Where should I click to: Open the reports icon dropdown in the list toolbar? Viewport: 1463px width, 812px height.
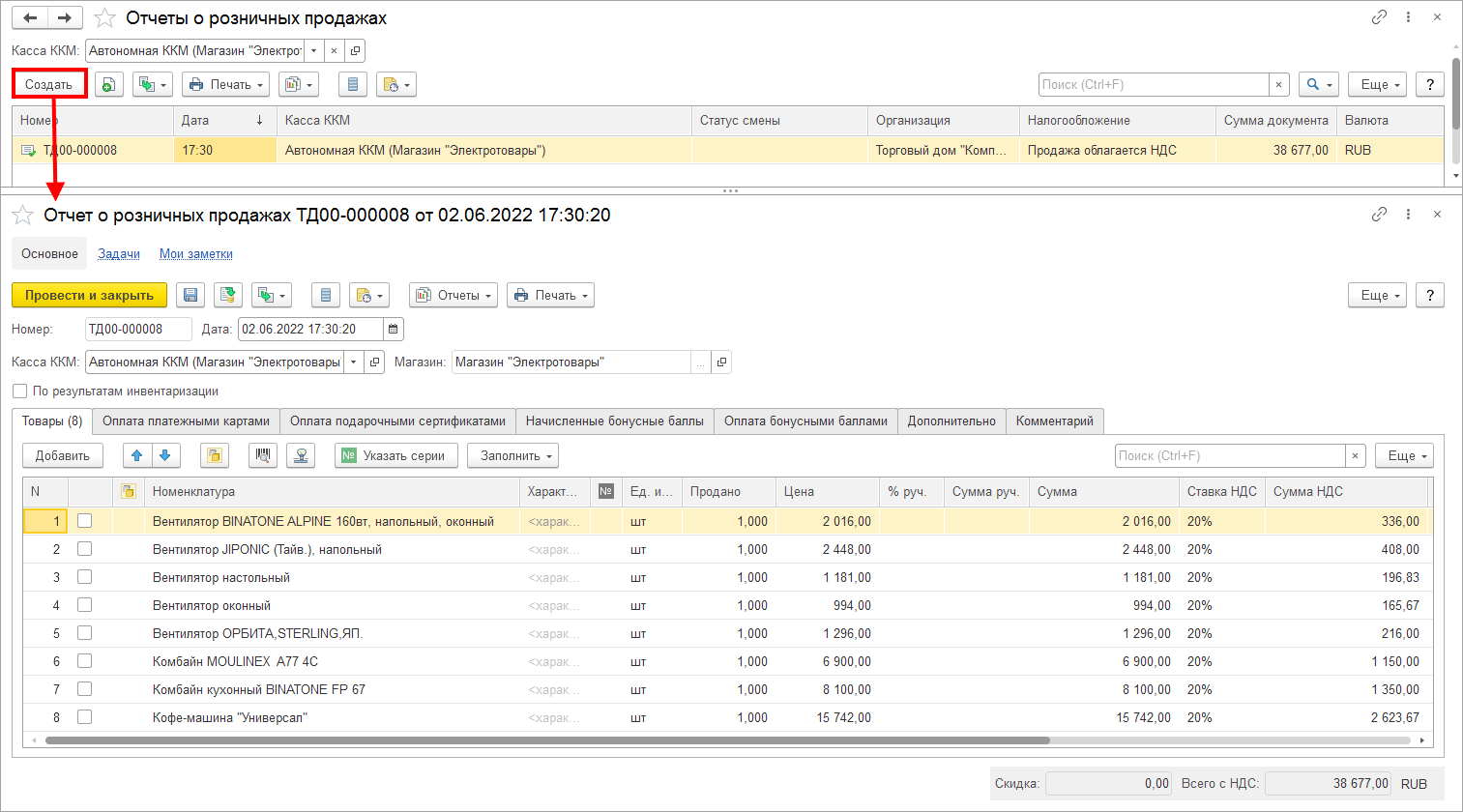click(x=299, y=85)
